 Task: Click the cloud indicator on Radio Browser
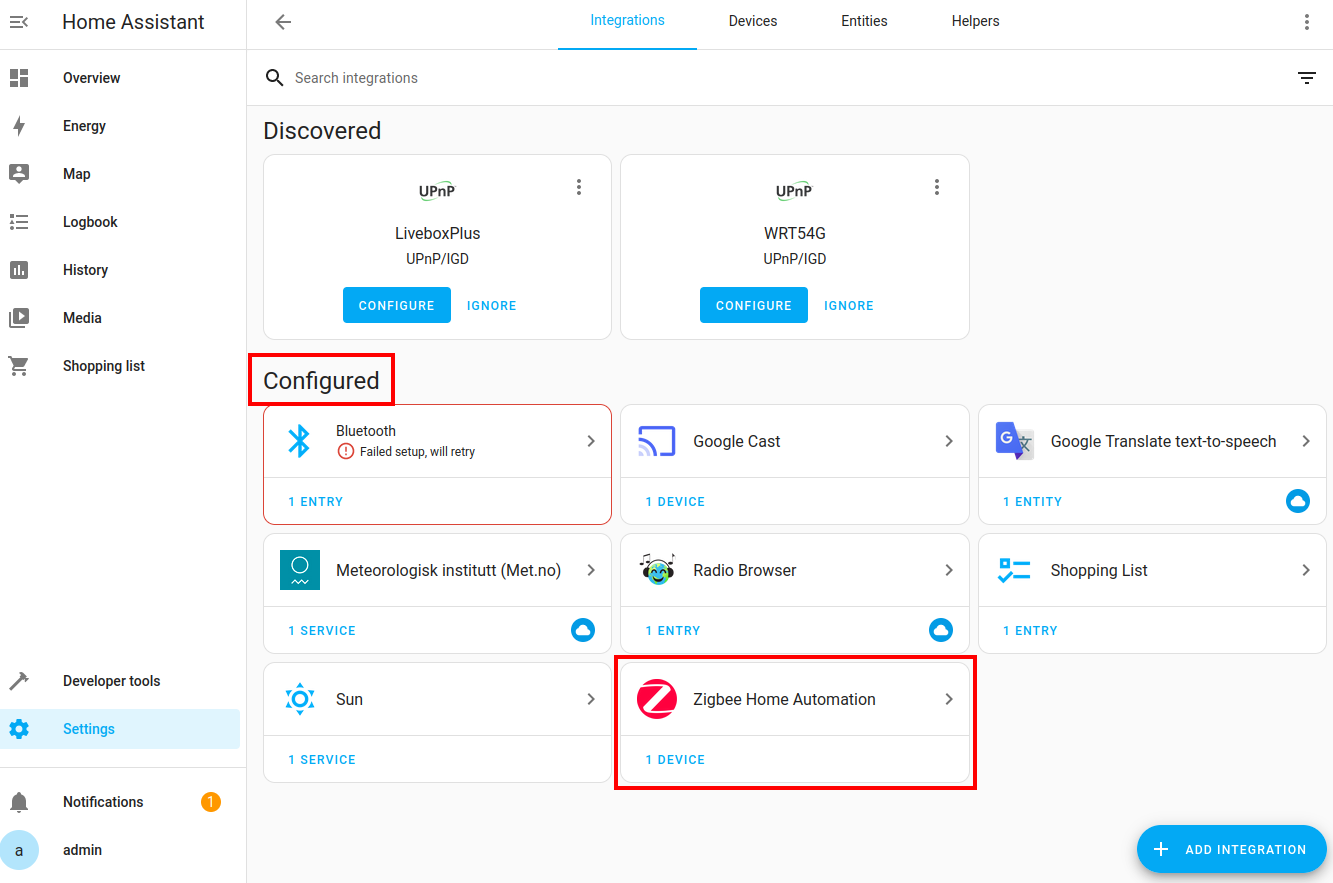(940, 630)
